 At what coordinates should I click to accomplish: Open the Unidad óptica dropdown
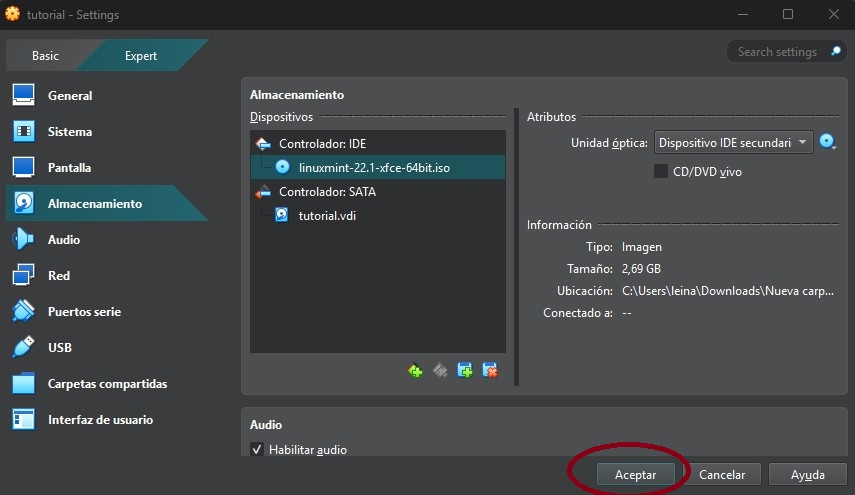733,142
